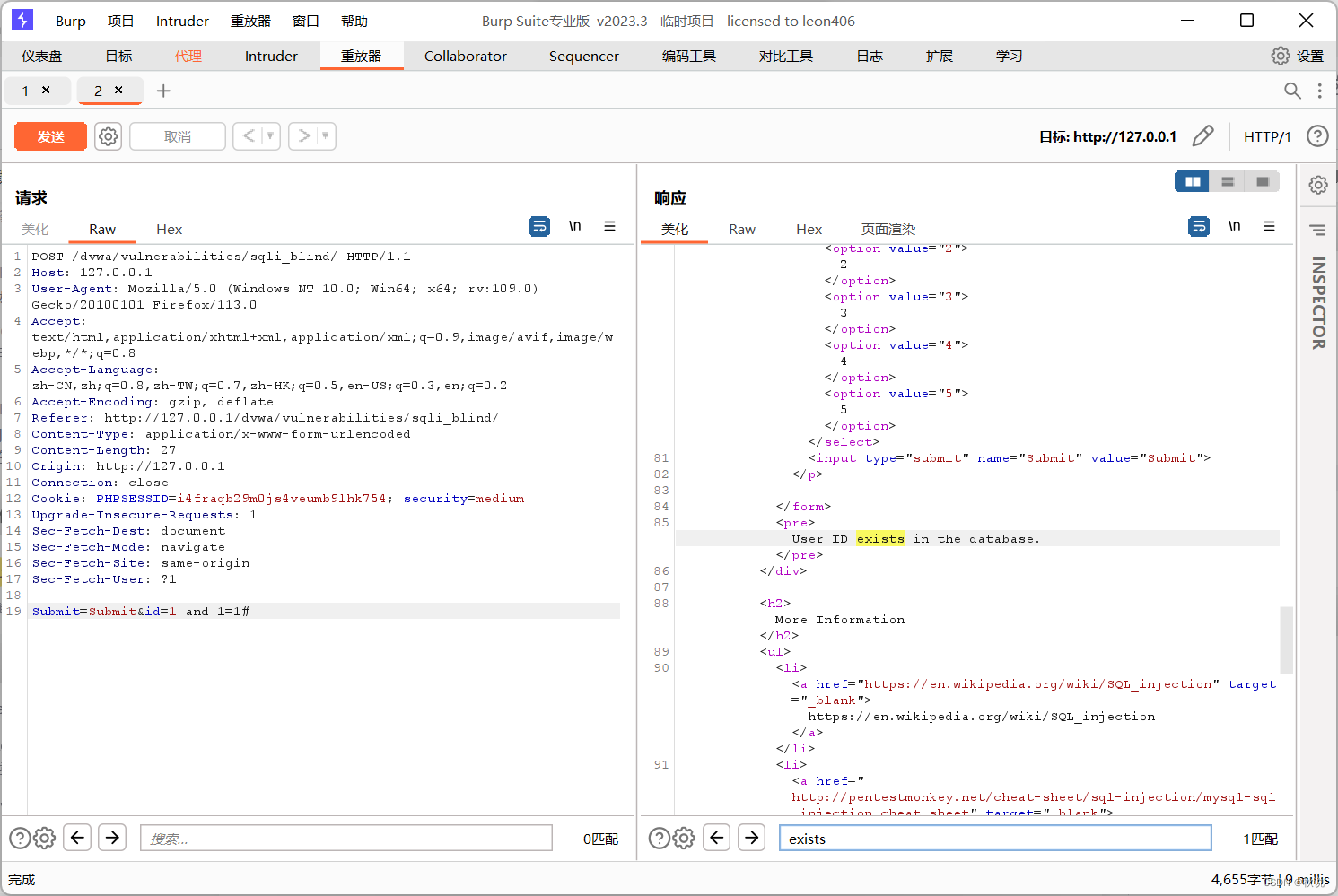Switch to Collaborator tab

466,56
